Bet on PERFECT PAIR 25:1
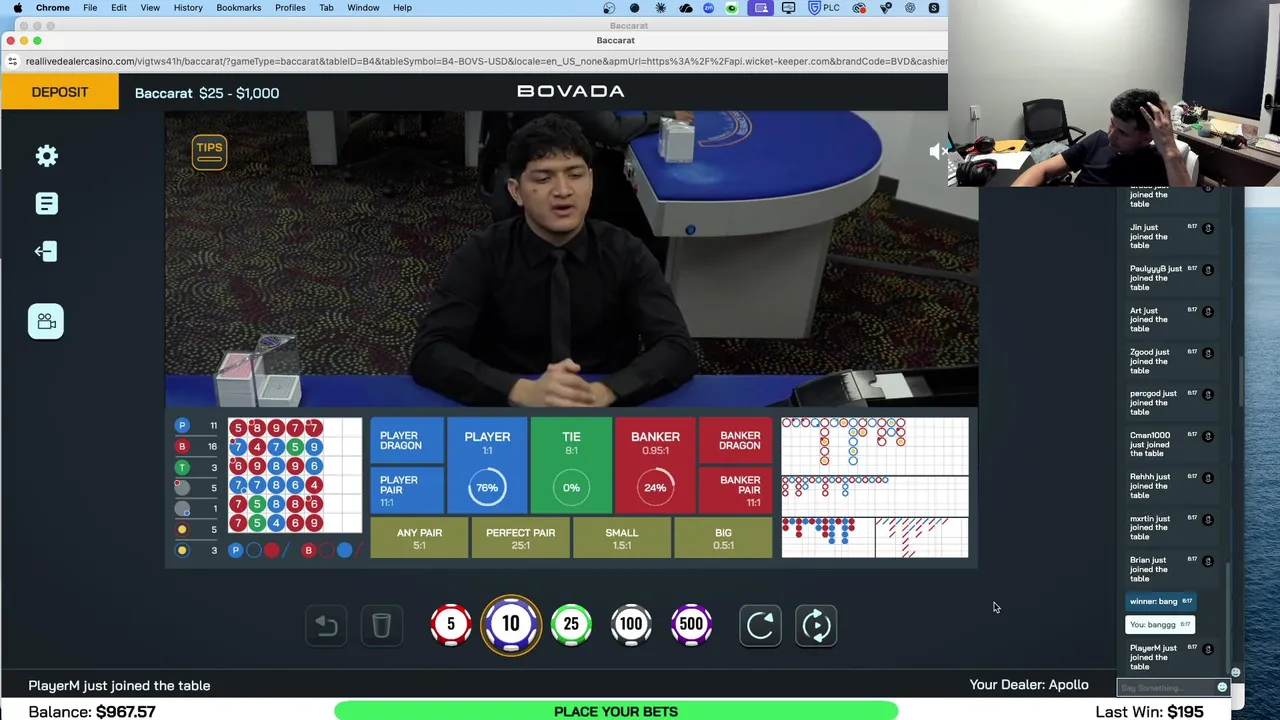Image resolution: width=1280 pixels, height=720 pixels. coord(520,538)
